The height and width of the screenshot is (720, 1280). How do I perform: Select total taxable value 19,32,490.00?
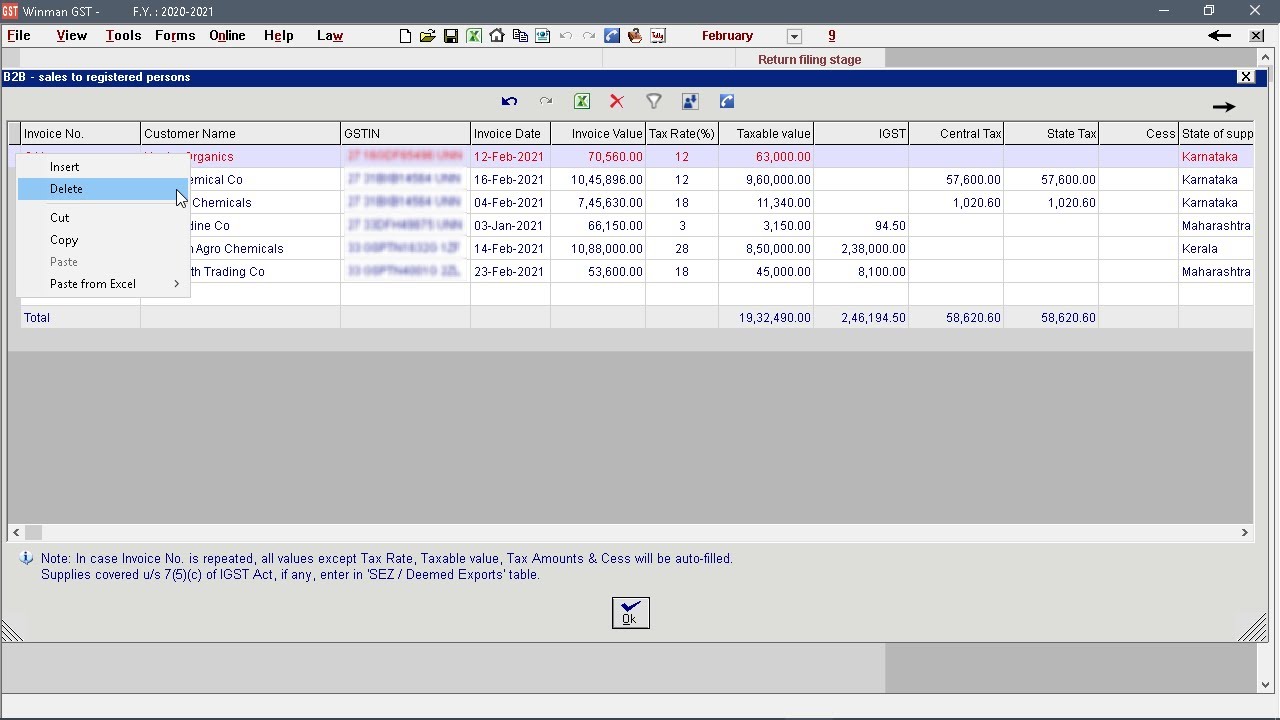(766, 318)
